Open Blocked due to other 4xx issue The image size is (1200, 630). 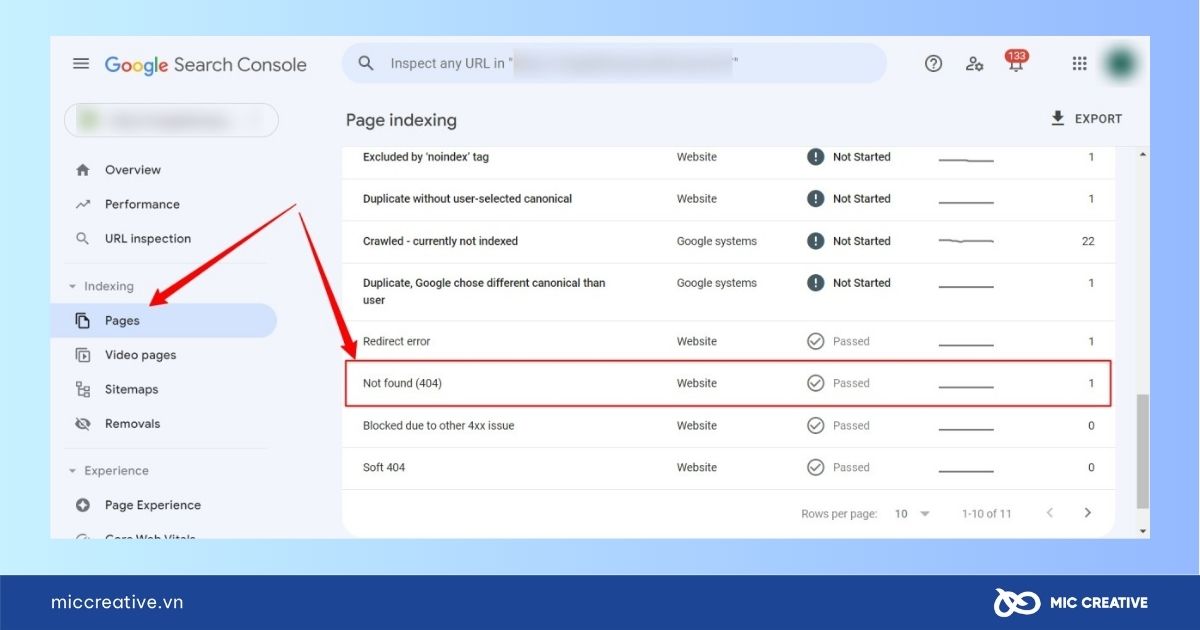coord(728,425)
